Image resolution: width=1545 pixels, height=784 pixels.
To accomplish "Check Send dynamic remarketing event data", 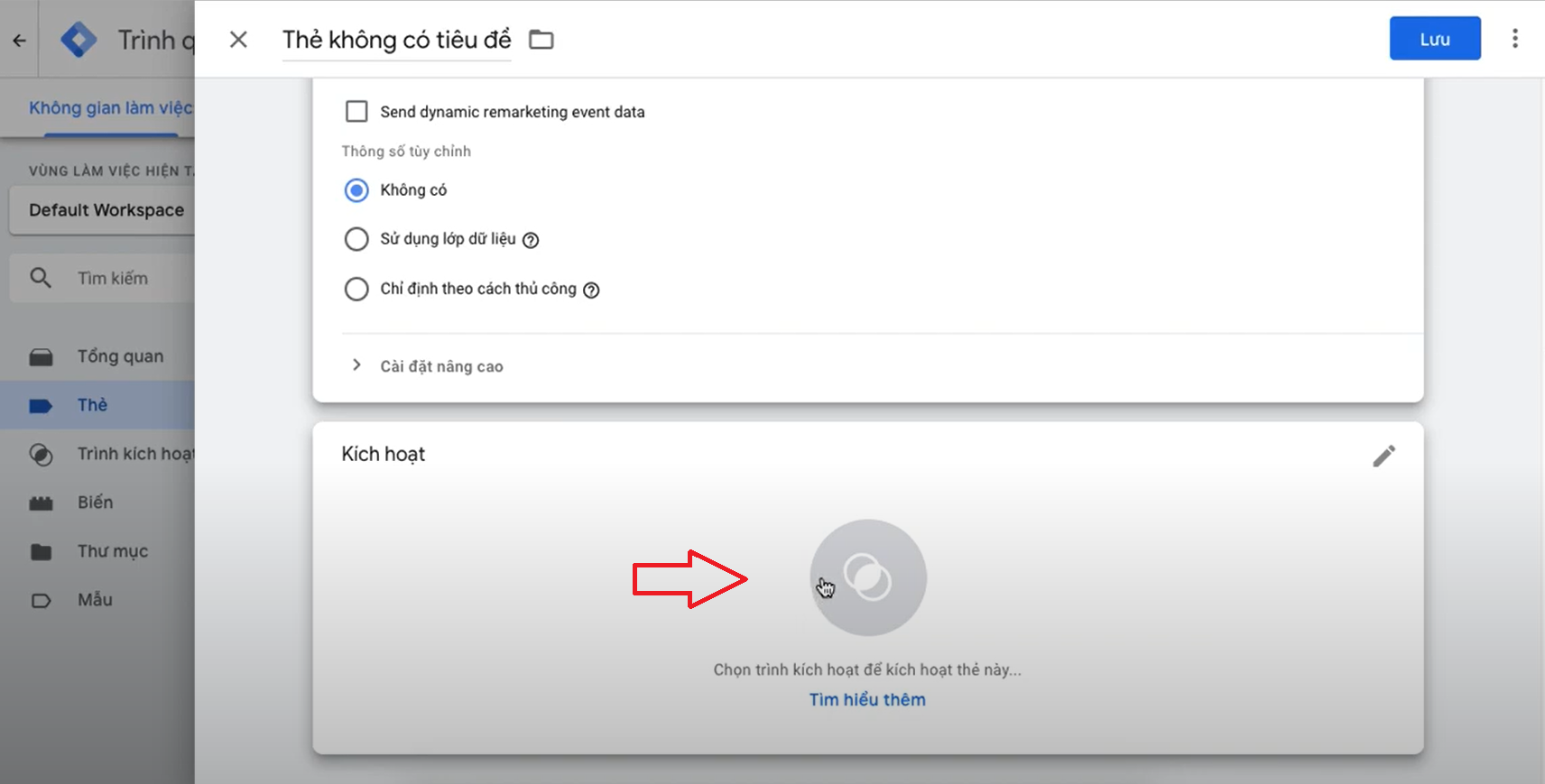I will tap(356, 111).
